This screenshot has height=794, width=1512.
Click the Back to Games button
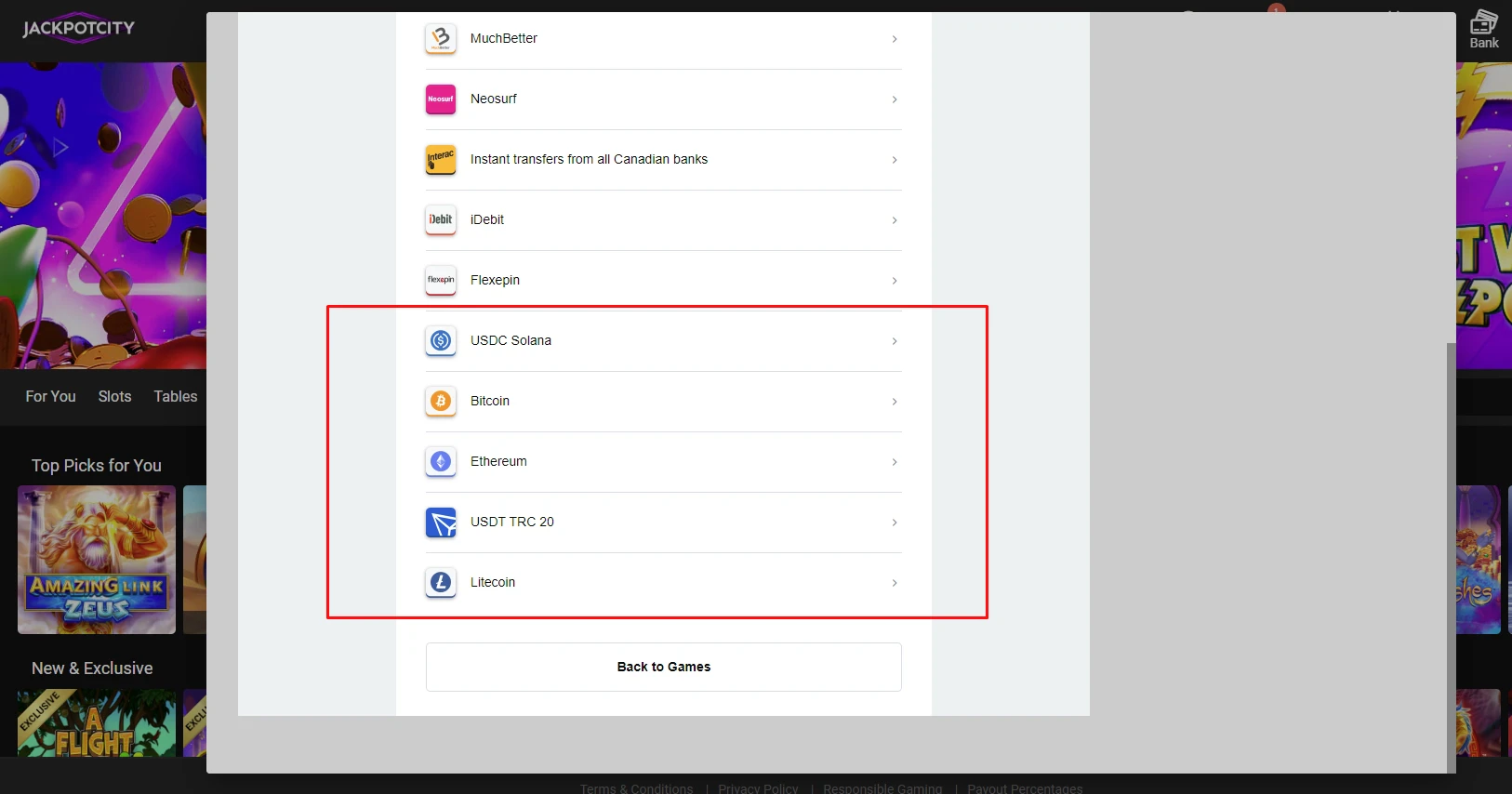(664, 667)
